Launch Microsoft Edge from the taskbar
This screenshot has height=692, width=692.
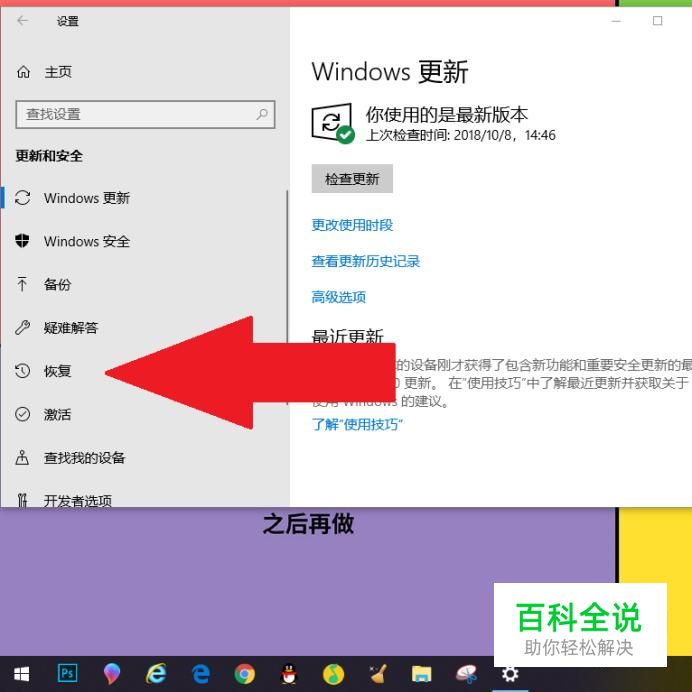[x=200, y=674]
